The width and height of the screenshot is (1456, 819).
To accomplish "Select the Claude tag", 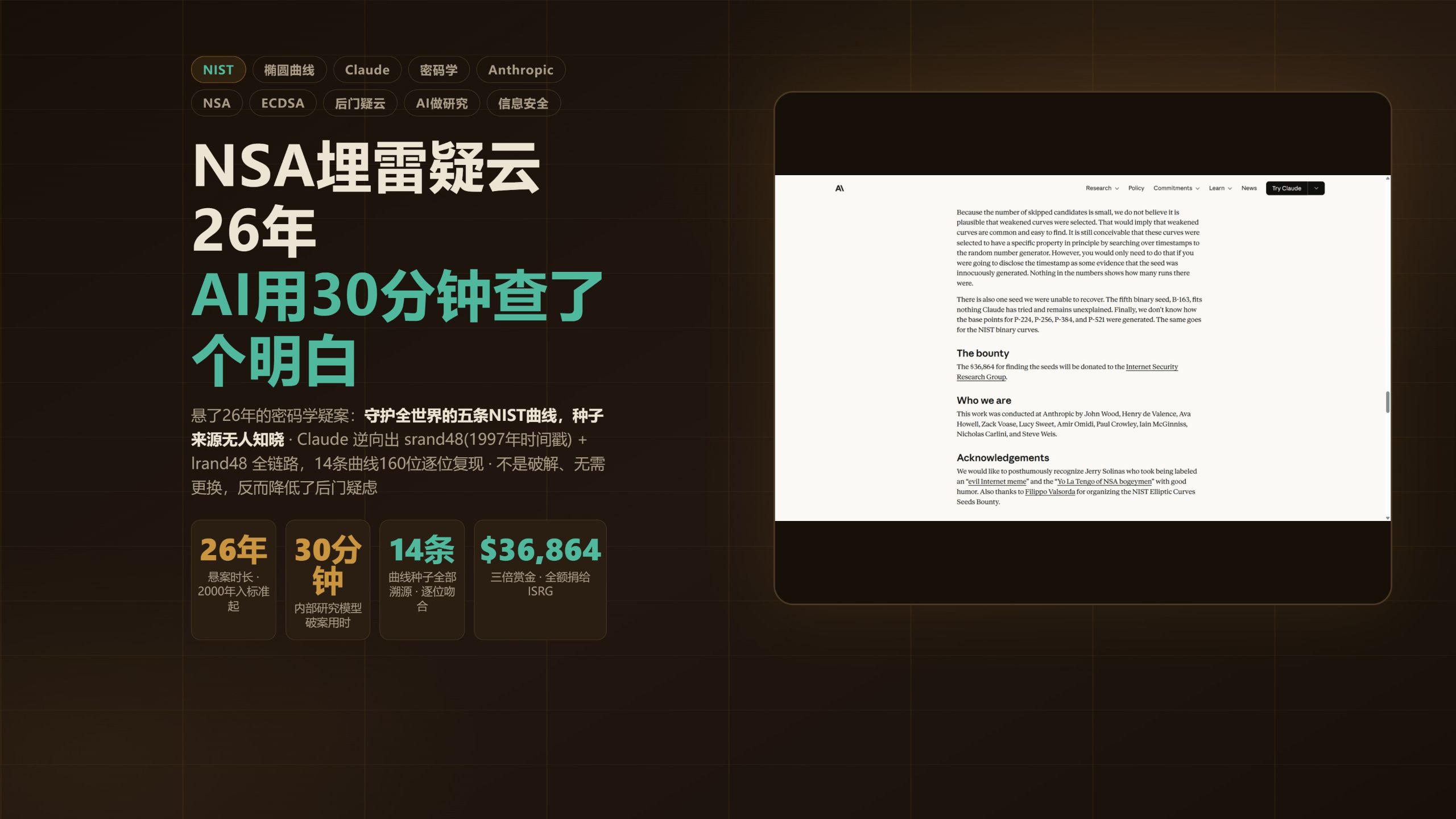I will pos(367,70).
